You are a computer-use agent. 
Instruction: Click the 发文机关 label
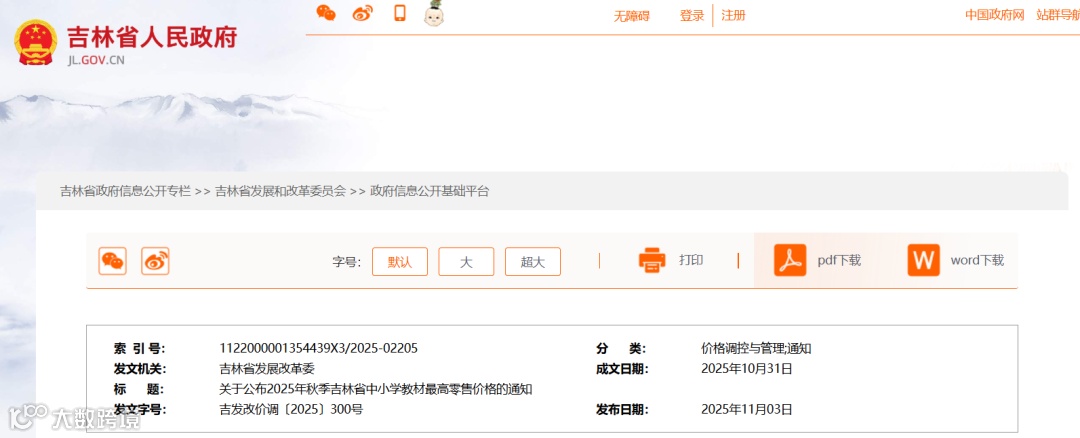pyautogui.click(x=140, y=368)
